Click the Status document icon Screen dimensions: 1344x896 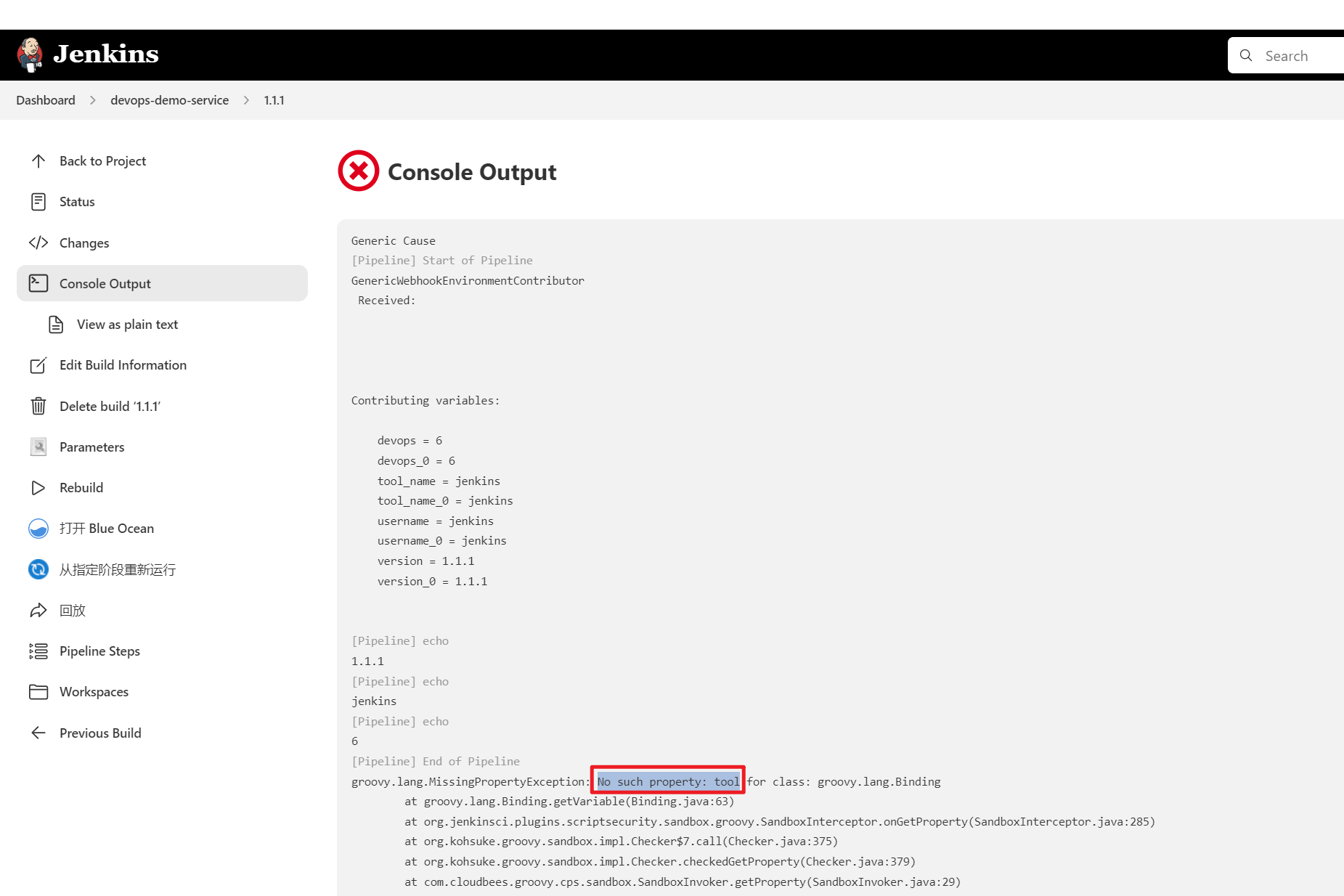click(38, 202)
